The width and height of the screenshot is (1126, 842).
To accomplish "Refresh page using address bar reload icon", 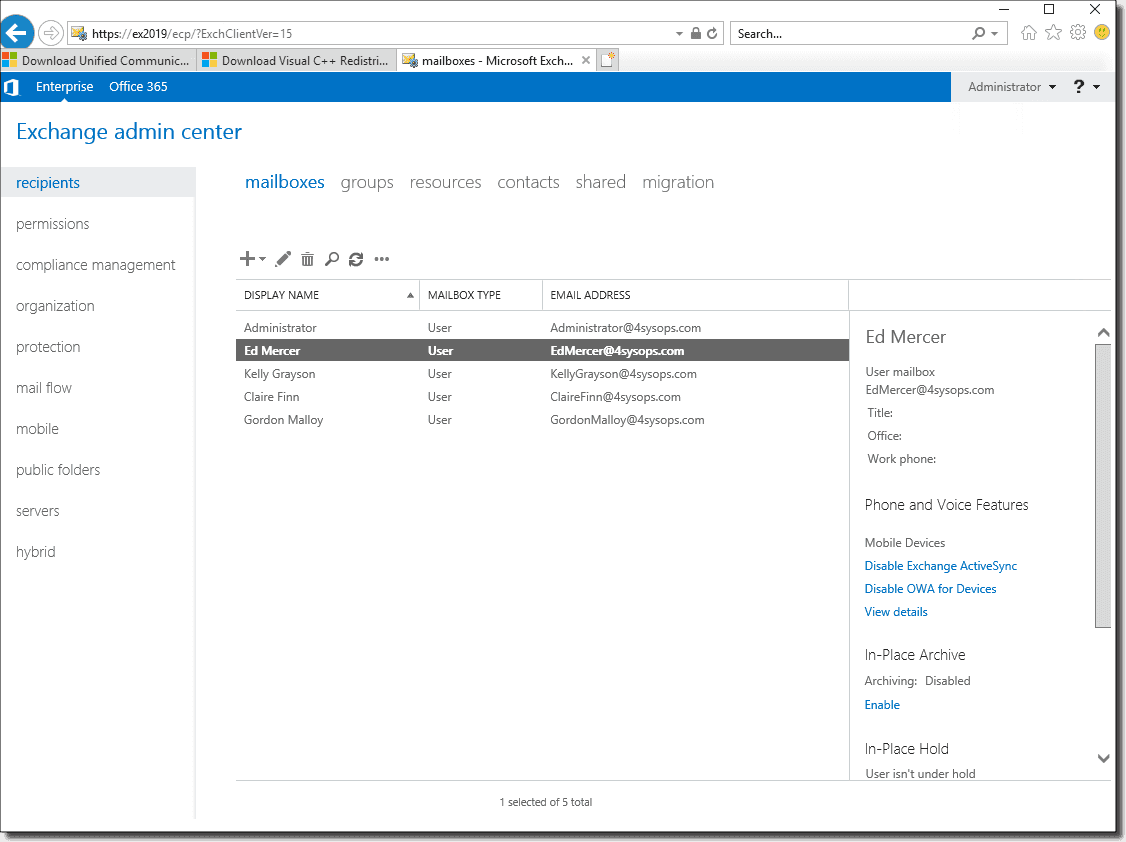I will [712, 33].
